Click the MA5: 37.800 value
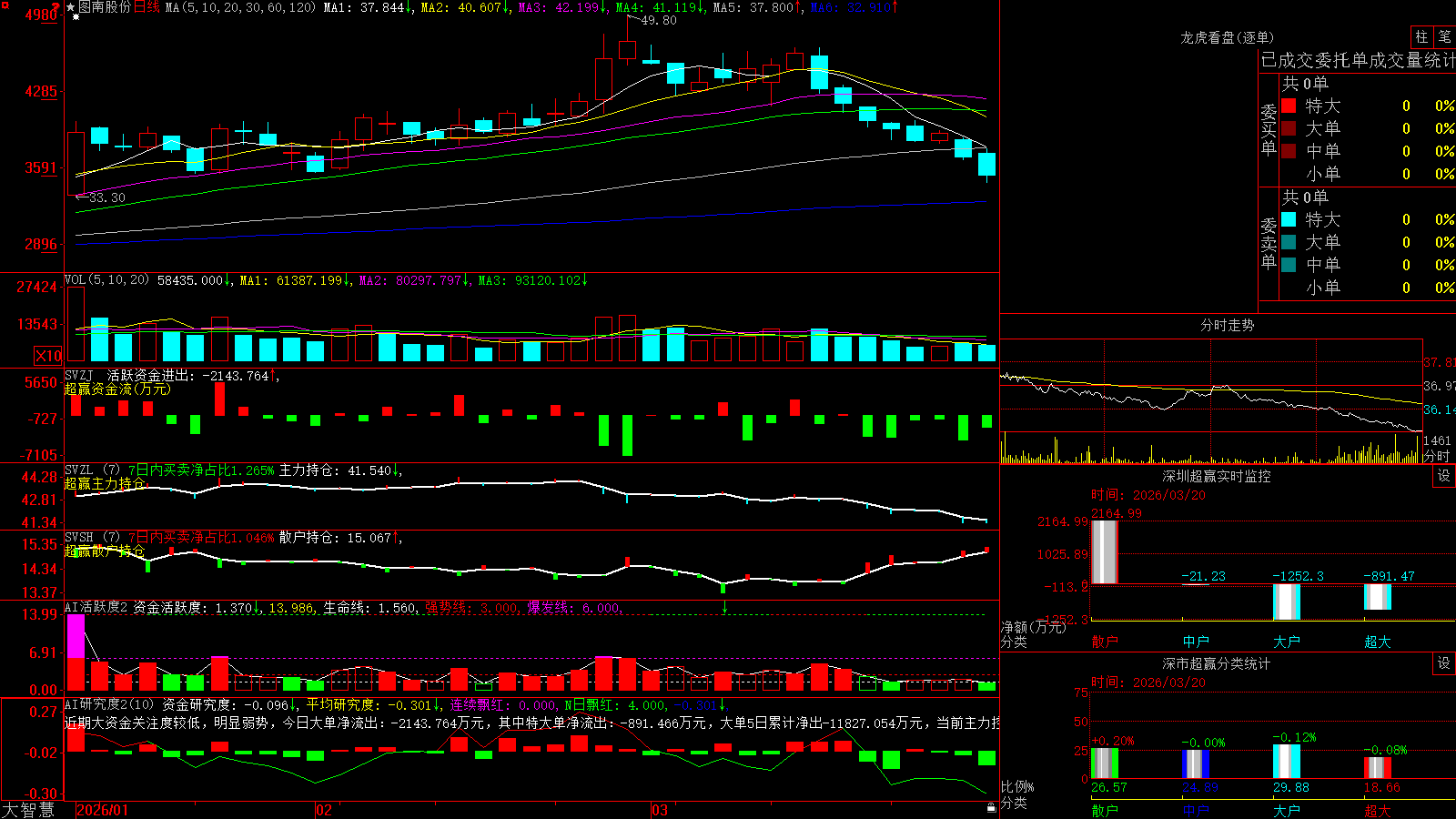The height and width of the screenshot is (819, 1456). [x=753, y=7]
